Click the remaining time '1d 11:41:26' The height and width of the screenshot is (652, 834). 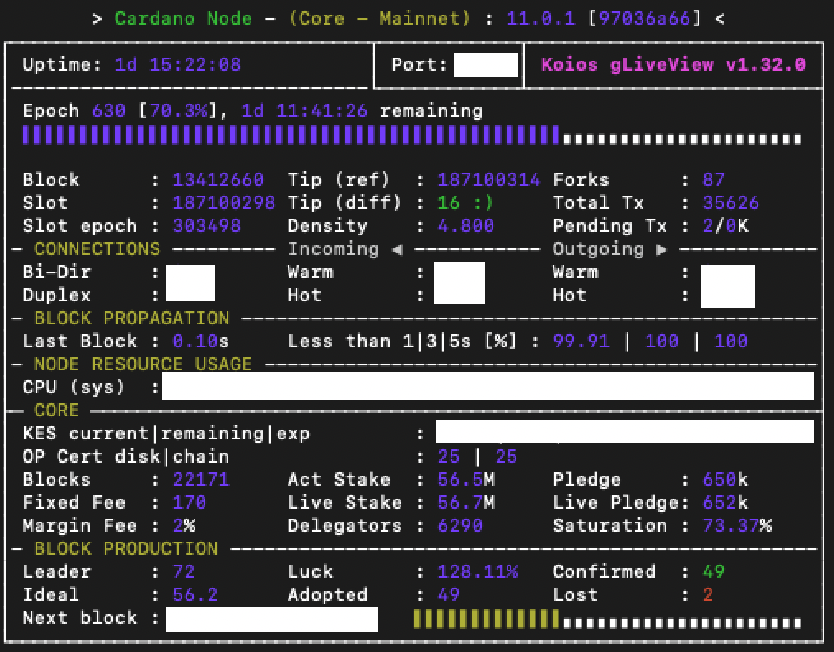pyautogui.click(x=304, y=111)
